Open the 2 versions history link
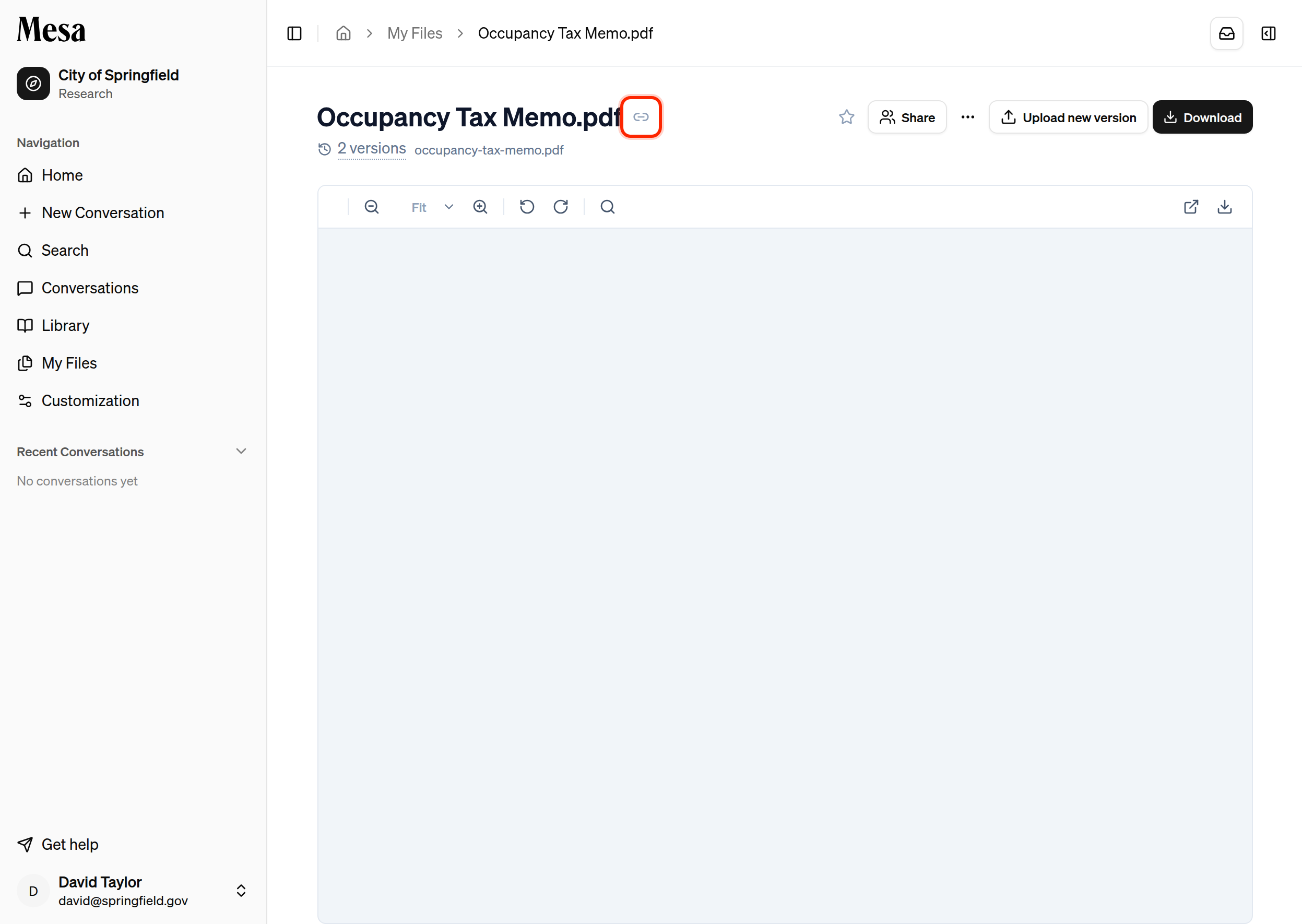The image size is (1302, 924). (372, 148)
